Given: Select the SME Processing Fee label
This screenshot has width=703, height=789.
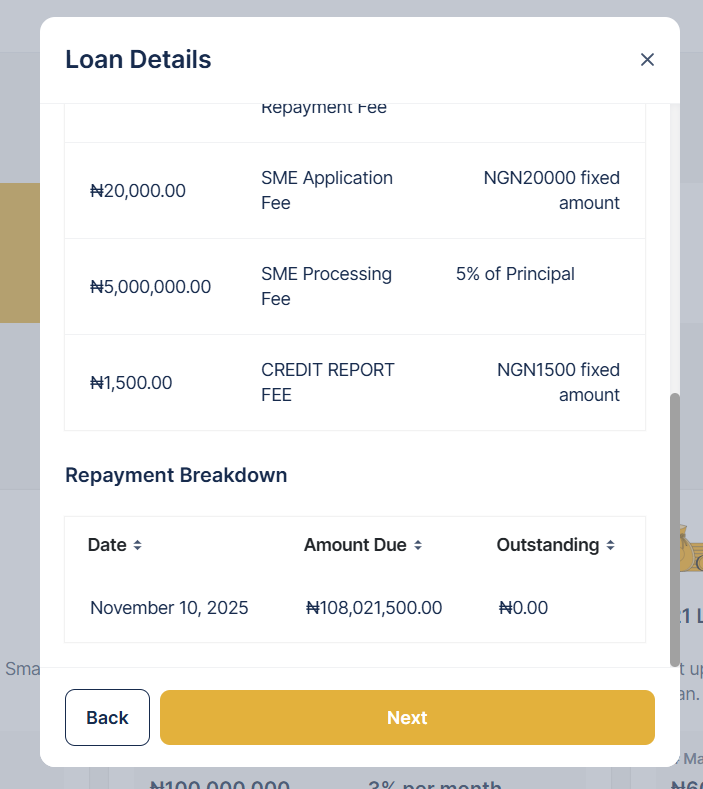Looking at the screenshot, I should click(326, 286).
